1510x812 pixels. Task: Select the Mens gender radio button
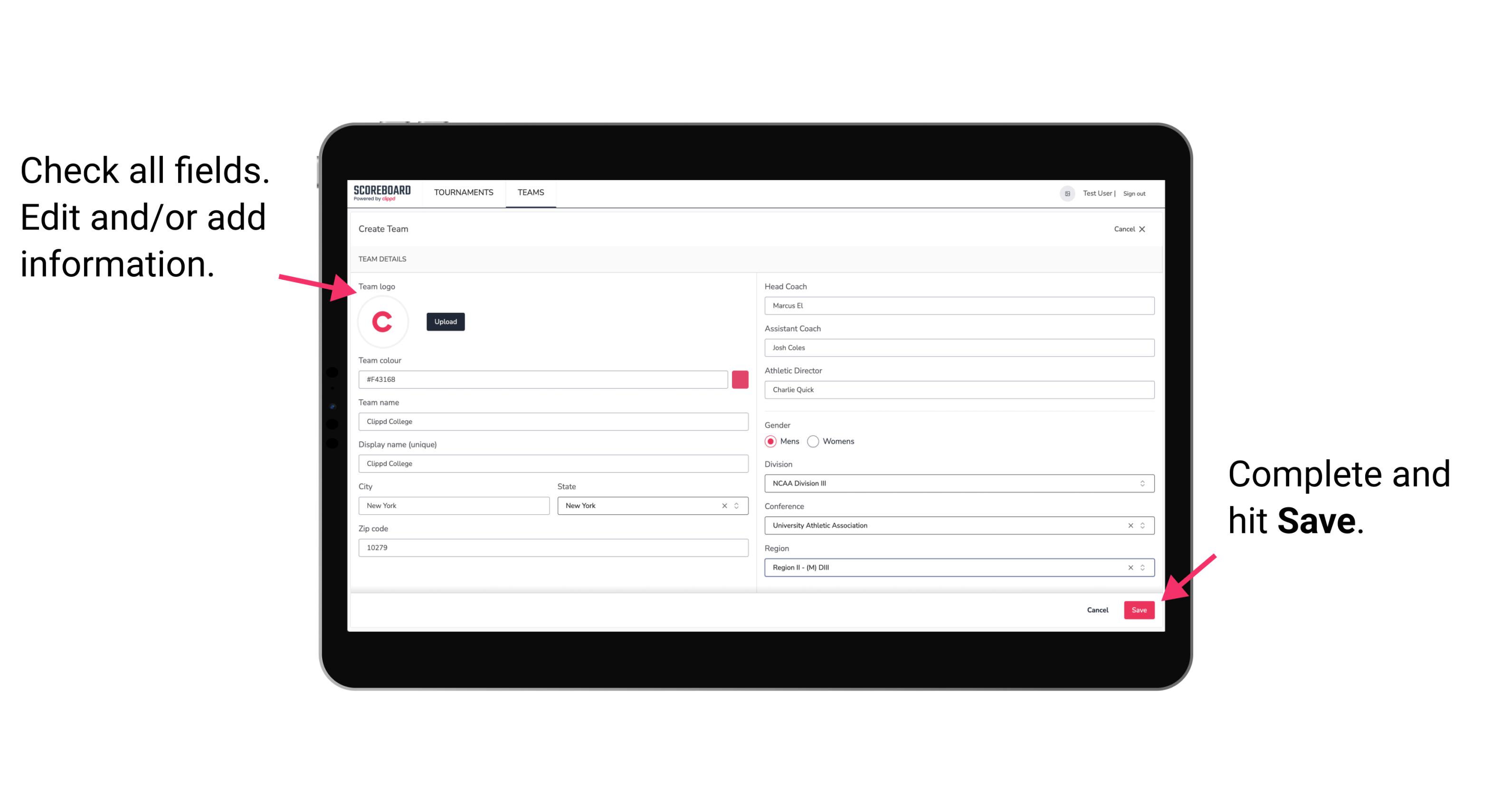point(770,441)
